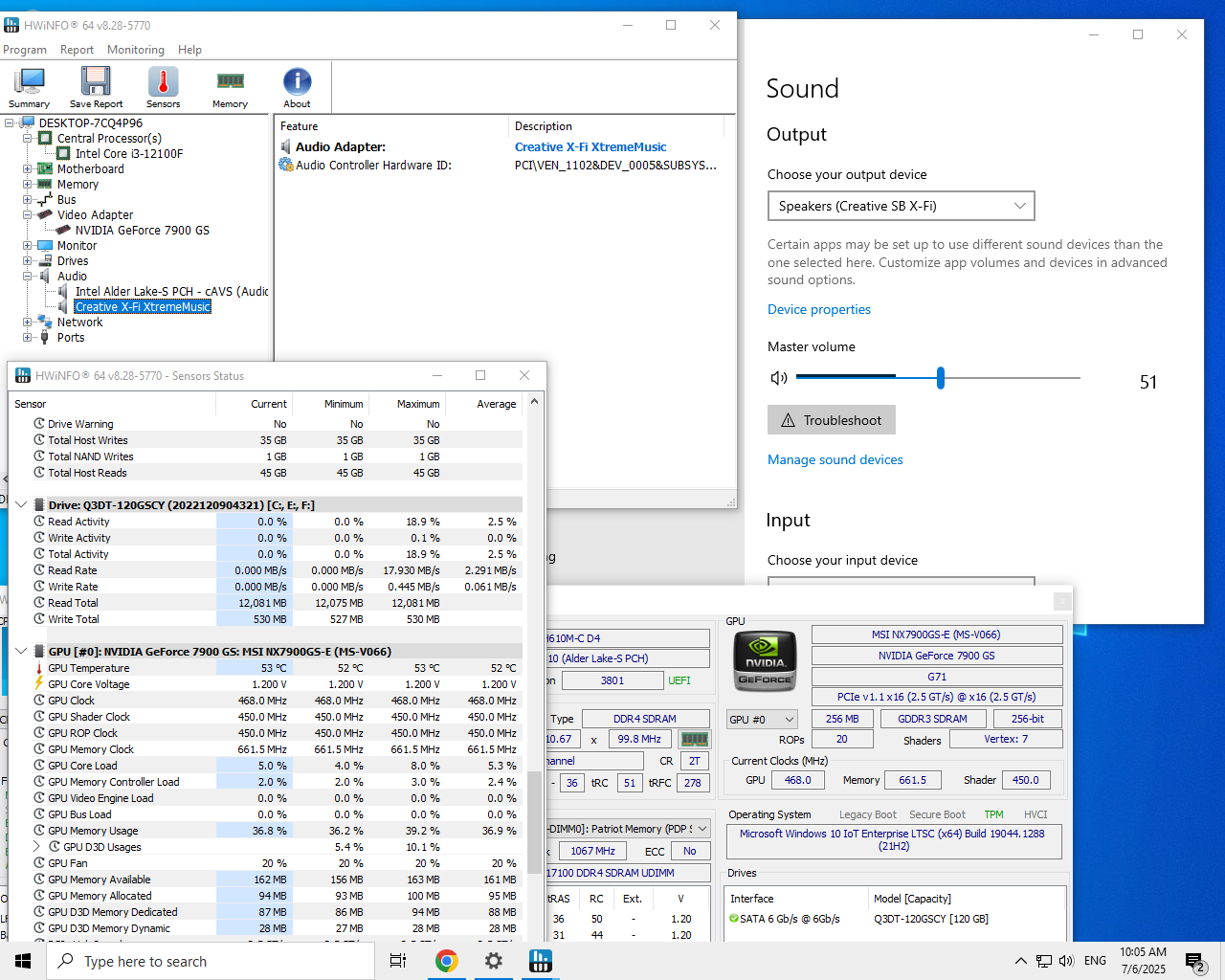The width and height of the screenshot is (1225, 980).
Task: Open Chrome from the taskbar
Action: (446, 961)
